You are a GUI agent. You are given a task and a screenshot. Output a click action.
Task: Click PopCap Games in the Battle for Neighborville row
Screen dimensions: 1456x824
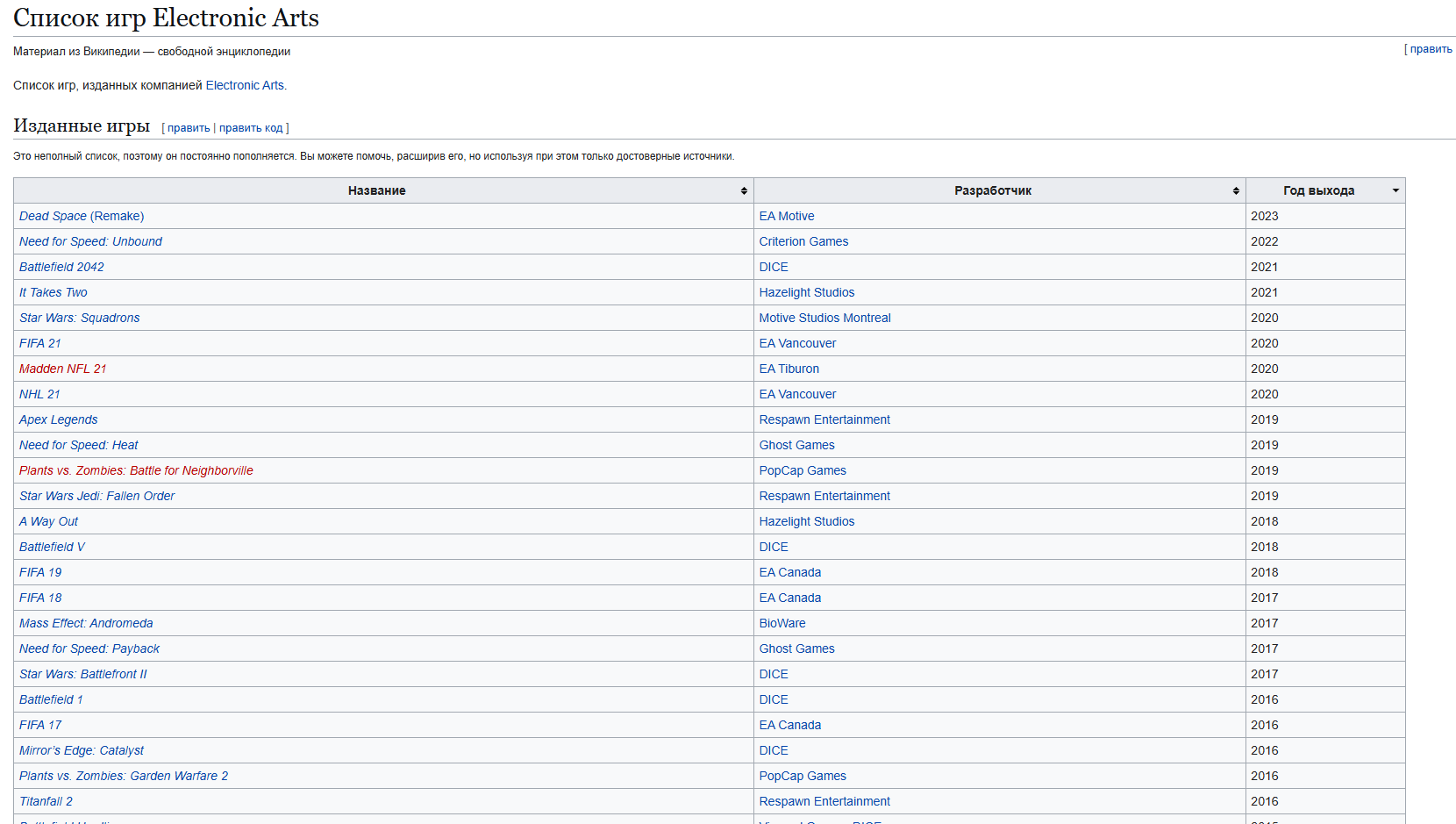tap(803, 470)
